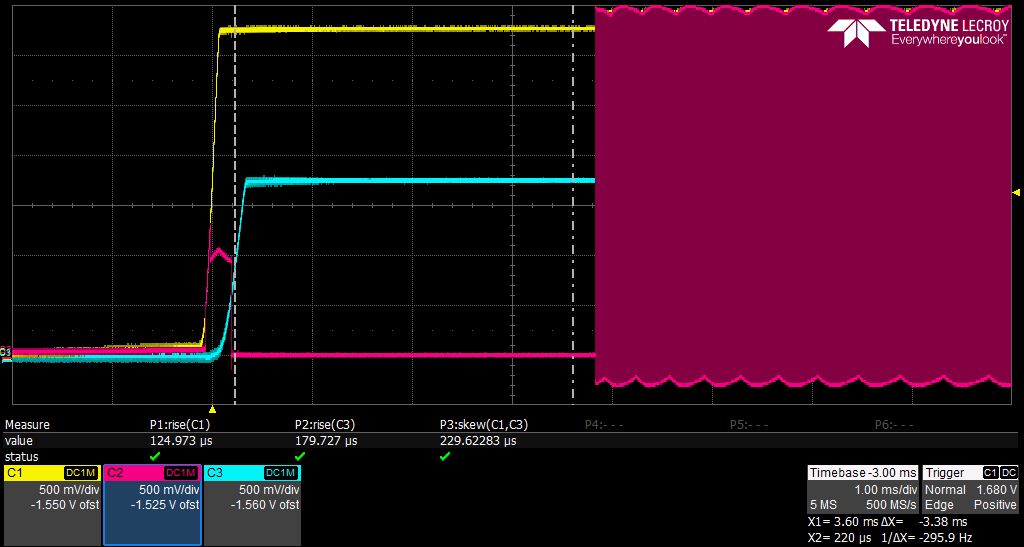
Task: Click the empty P5 measurement slot
Action: click(749, 424)
